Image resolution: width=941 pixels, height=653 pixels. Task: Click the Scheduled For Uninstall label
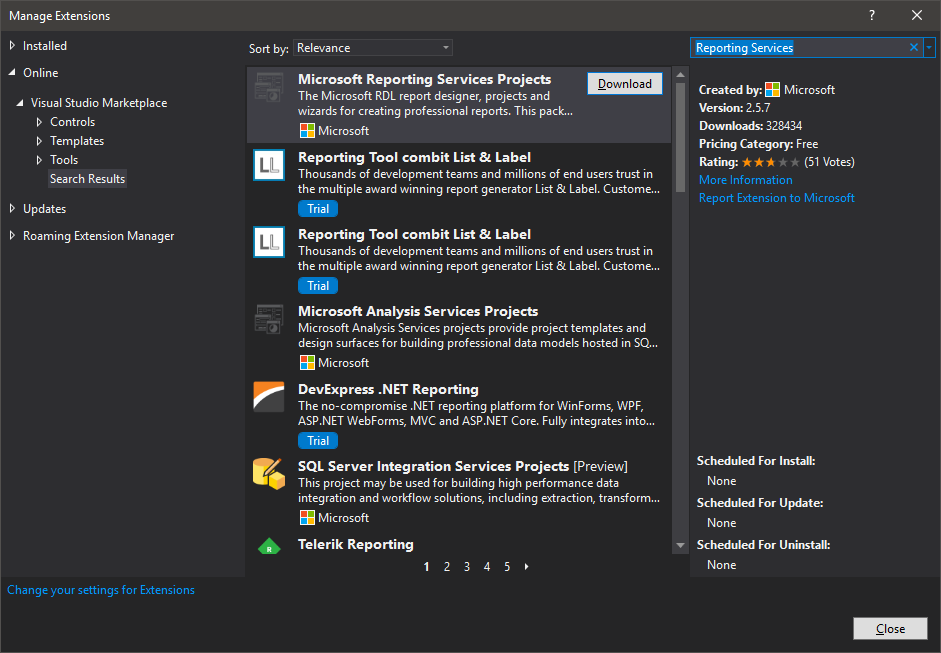coord(763,545)
